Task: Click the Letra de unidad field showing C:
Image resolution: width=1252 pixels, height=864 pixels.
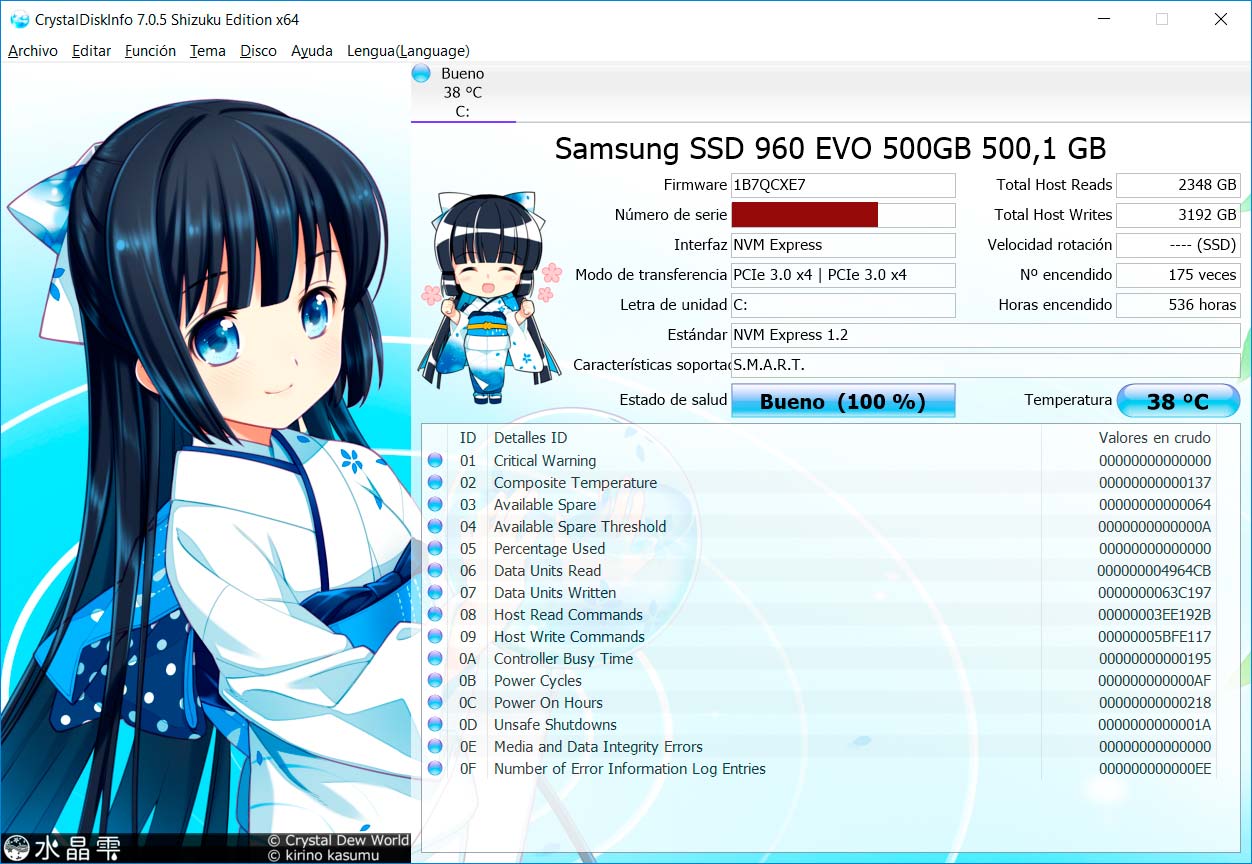Action: tap(843, 305)
